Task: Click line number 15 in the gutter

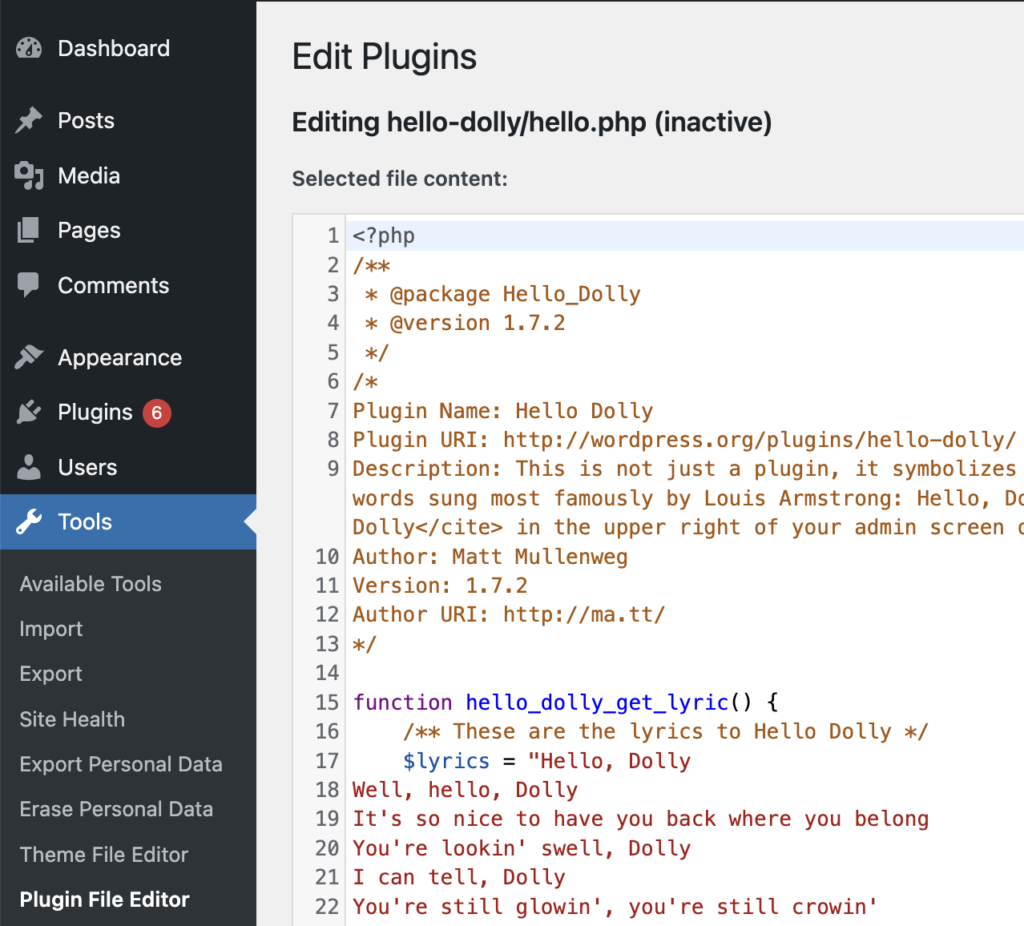Action: [327, 703]
